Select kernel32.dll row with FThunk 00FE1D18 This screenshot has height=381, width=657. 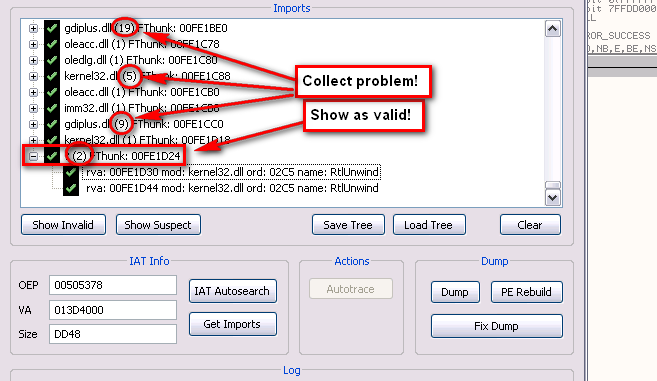click(x=147, y=140)
